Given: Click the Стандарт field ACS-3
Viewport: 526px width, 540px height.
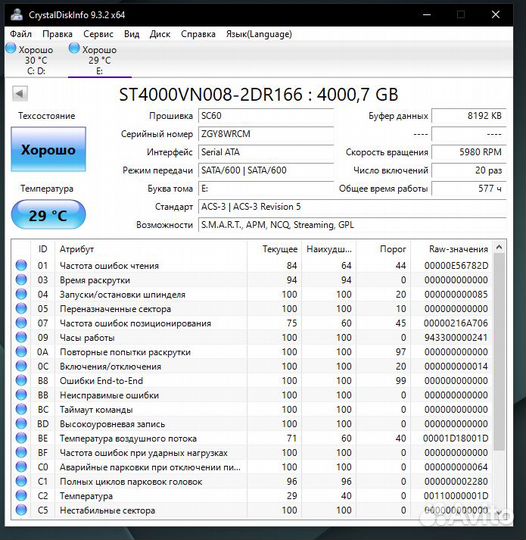Looking at the screenshot, I should [352, 207].
